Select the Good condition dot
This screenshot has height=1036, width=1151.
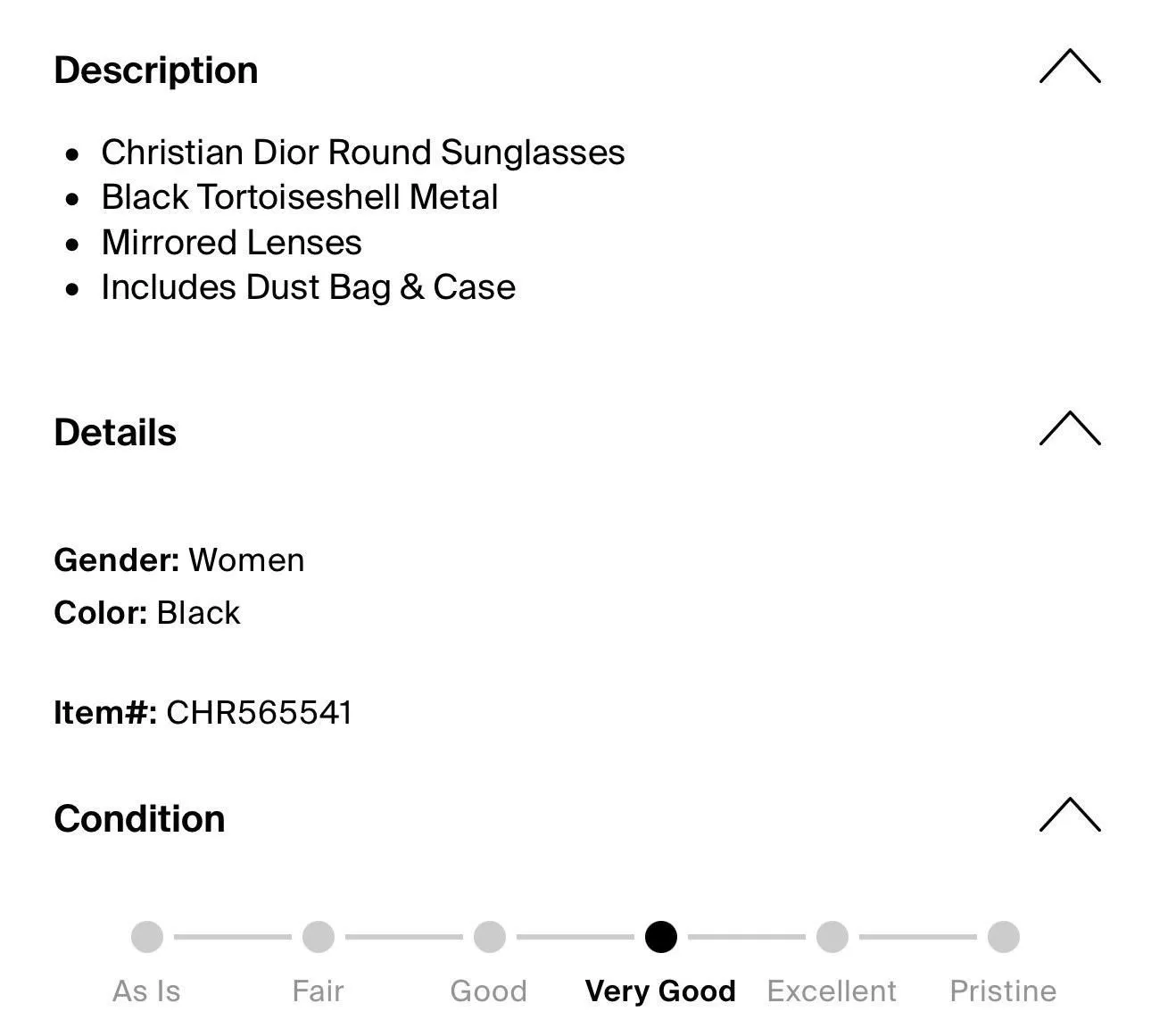[490, 937]
